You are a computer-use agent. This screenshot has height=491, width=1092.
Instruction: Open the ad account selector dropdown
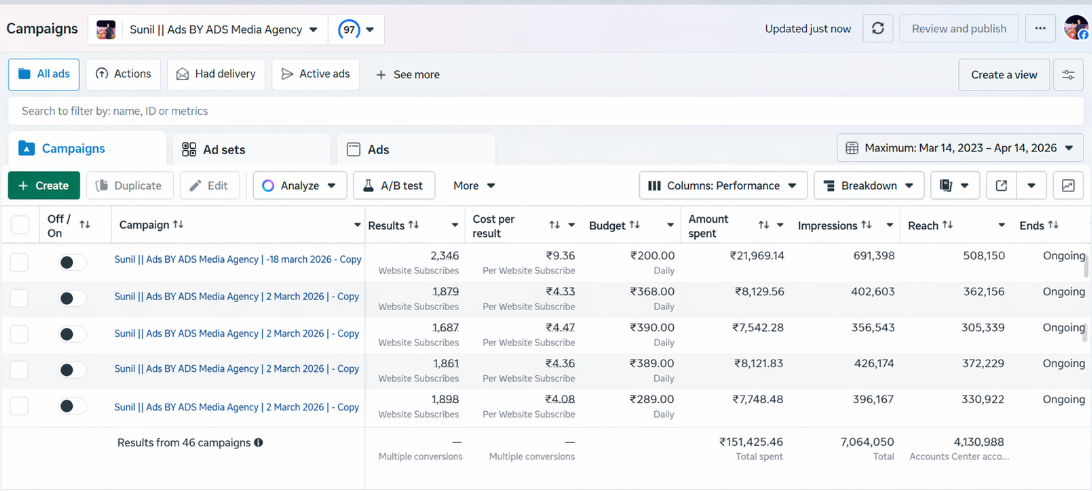(208, 29)
